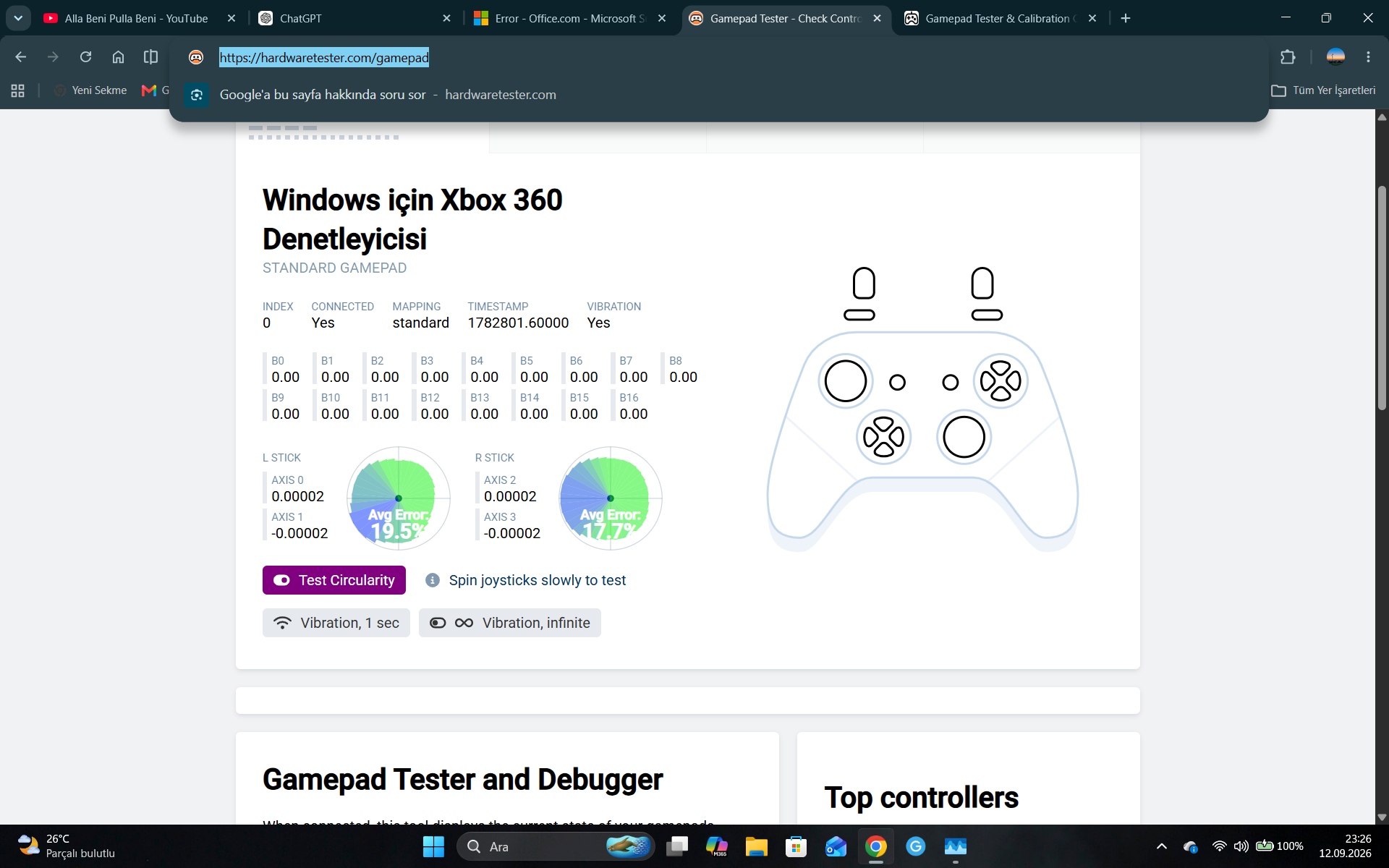
Task: Click the taskbar Ara search box
Action: pyautogui.click(x=556, y=846)
